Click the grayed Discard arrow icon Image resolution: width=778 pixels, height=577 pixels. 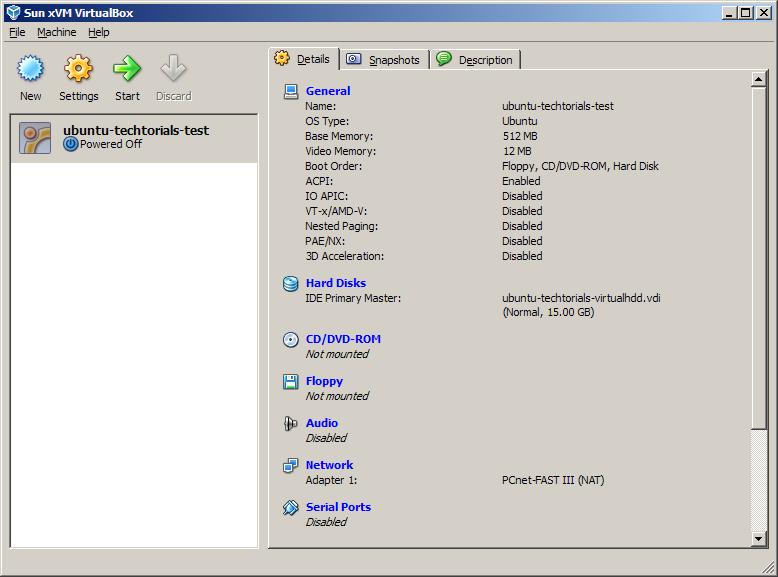(173, 68)
